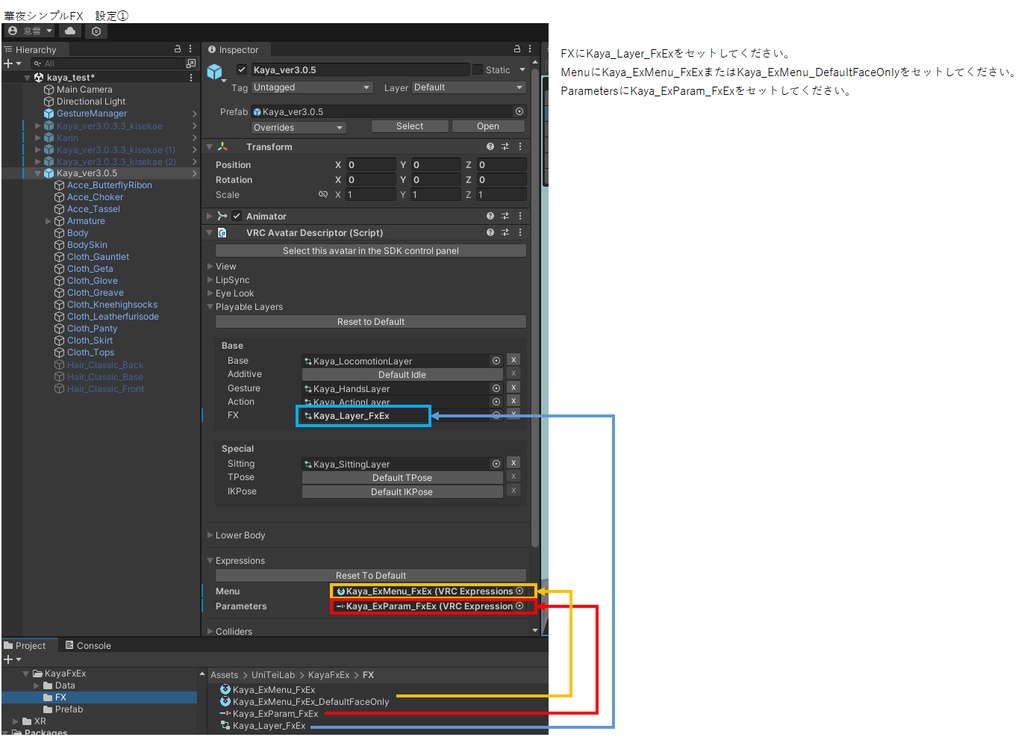Collapse the Transform component
Image resolution: width=1024 pixels, height=740 pixels.
[210, 147]
